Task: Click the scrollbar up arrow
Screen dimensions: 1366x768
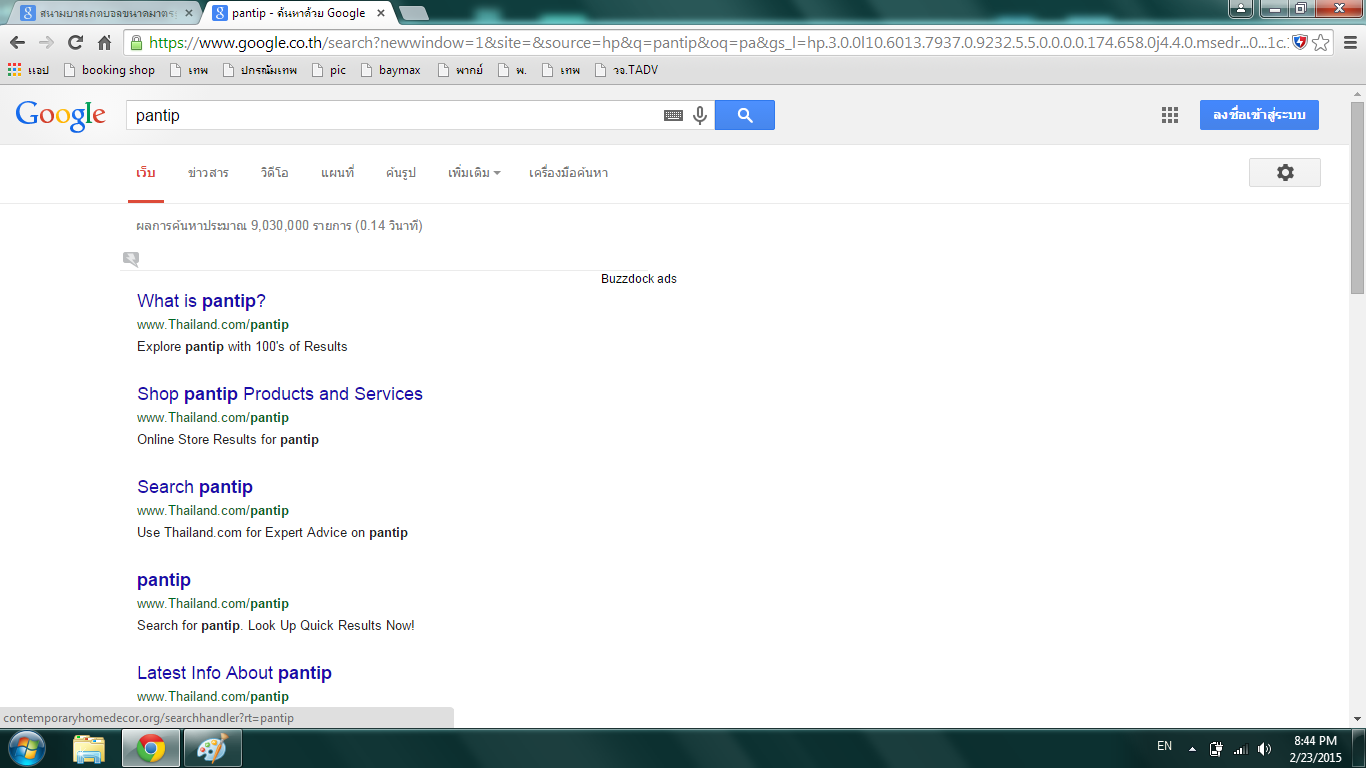Action: click(x=1357, y=93)
